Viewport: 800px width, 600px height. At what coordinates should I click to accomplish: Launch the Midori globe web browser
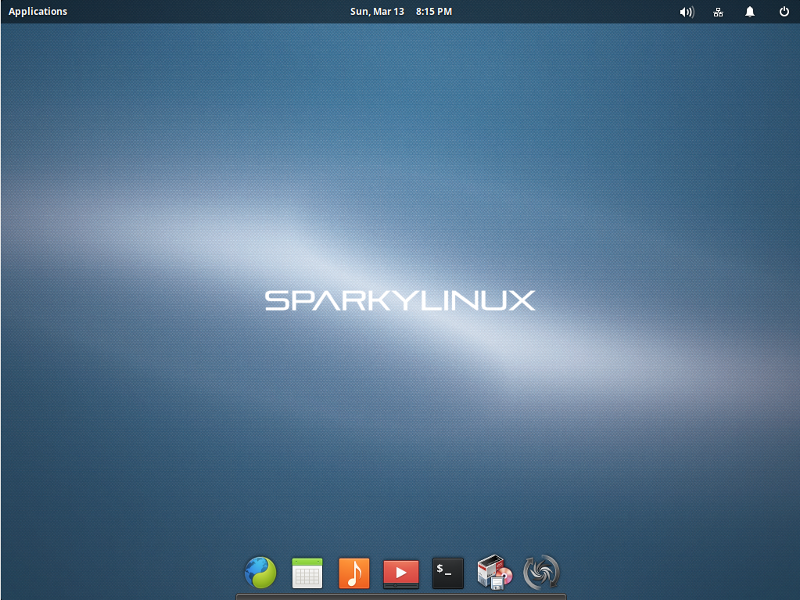click(260, 572)
